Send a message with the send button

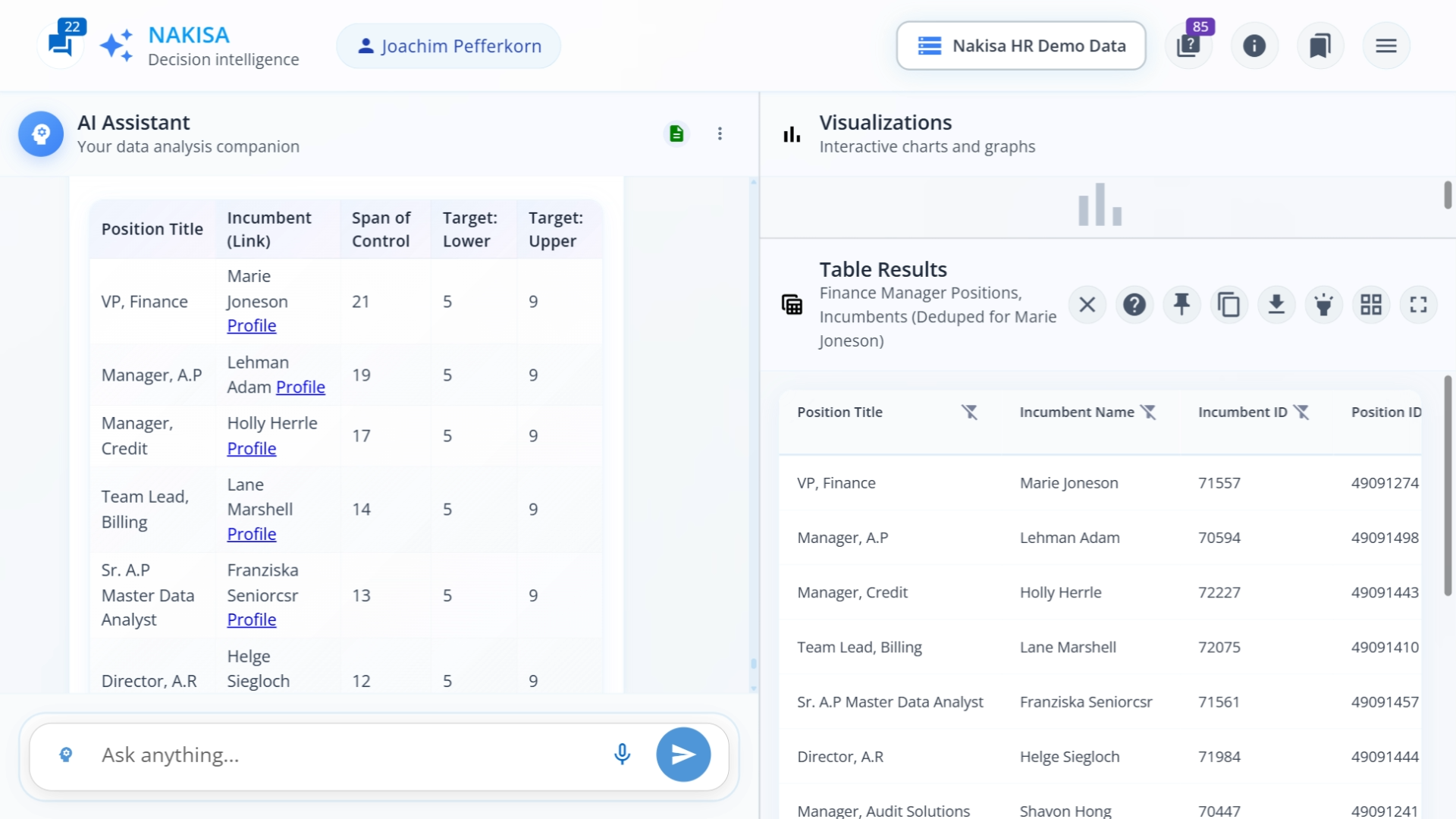click(682, 754)
